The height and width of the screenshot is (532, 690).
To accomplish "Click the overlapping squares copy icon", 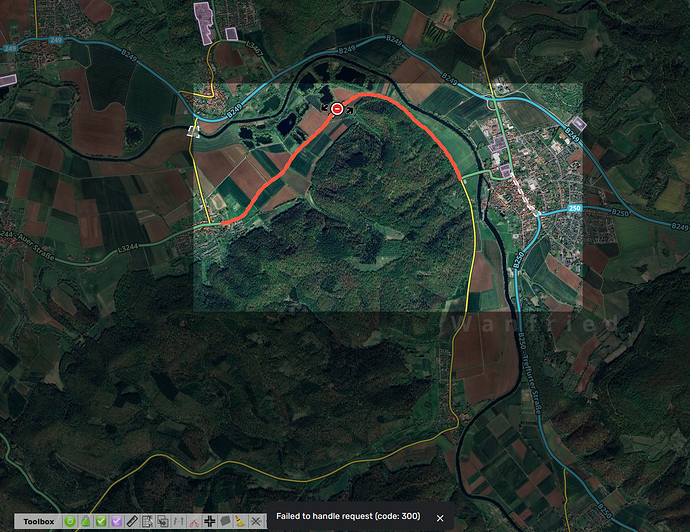I will (163, 521).
